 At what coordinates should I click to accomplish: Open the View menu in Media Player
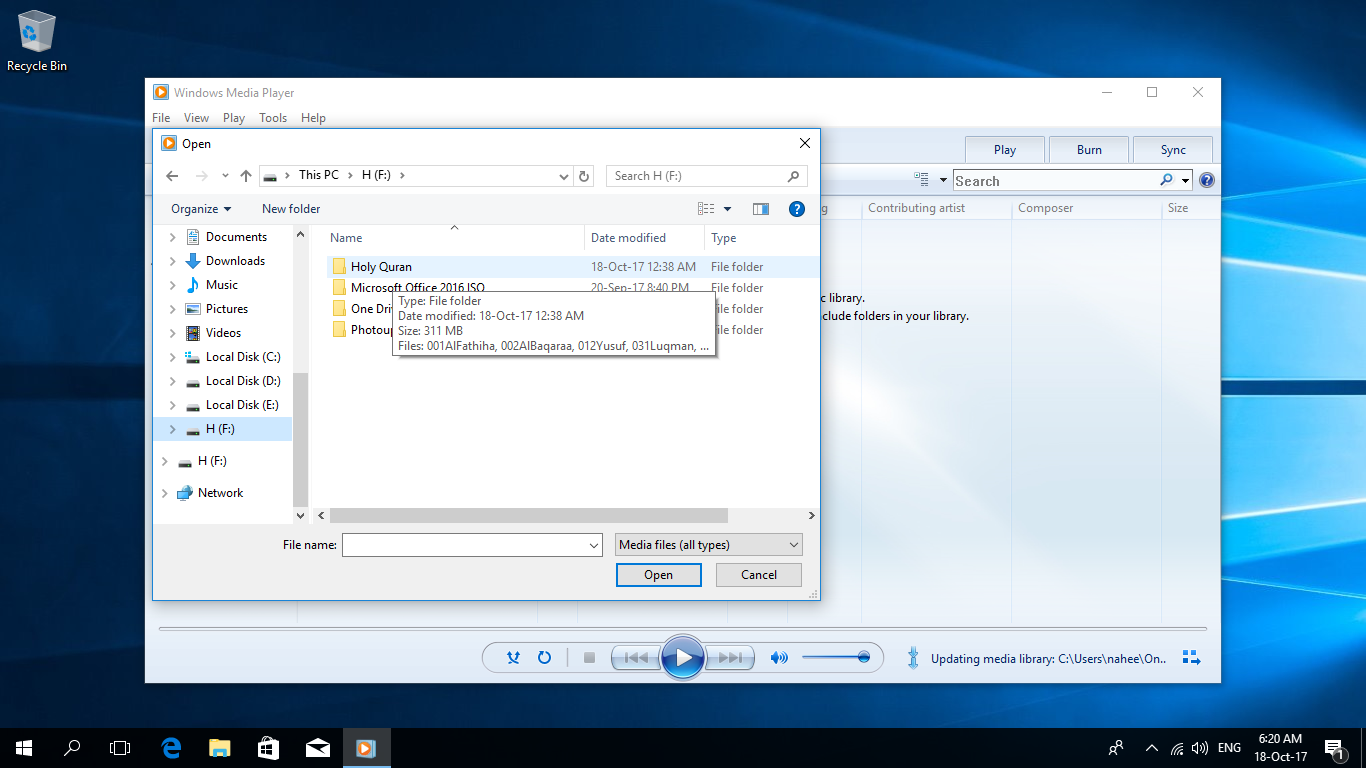coord(197,118)
